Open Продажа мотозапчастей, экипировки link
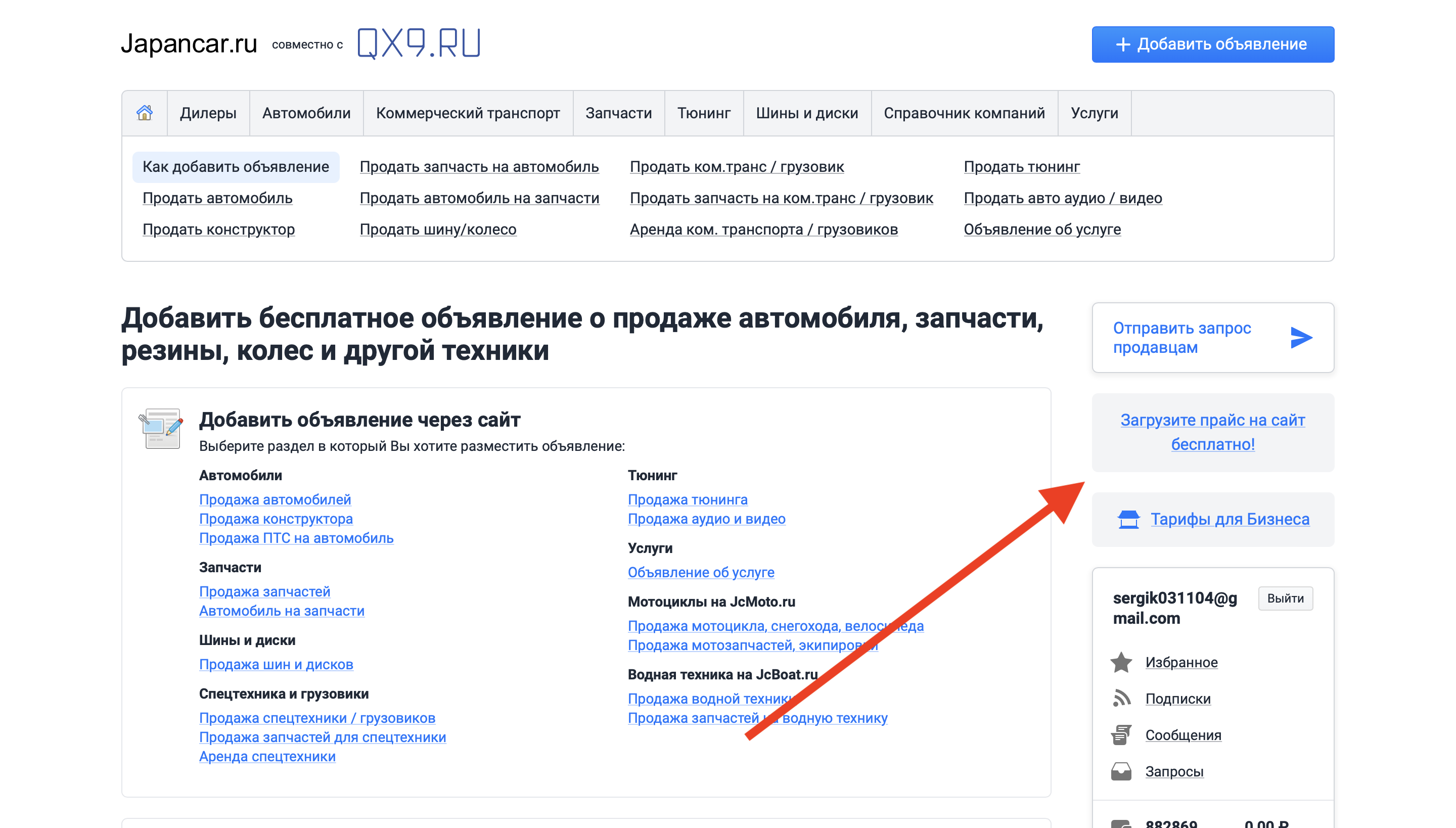1456x828 pixels. (x=752, y=646)
